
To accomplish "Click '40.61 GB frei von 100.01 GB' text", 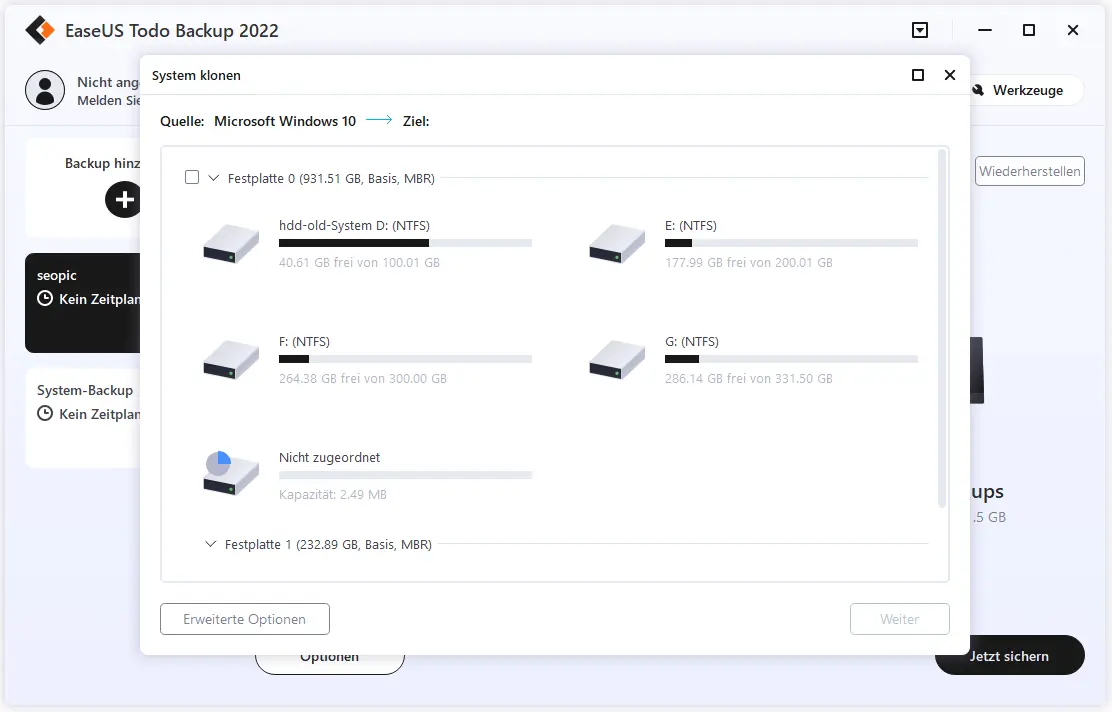I will pyautogui.click(x=360, y=262).
